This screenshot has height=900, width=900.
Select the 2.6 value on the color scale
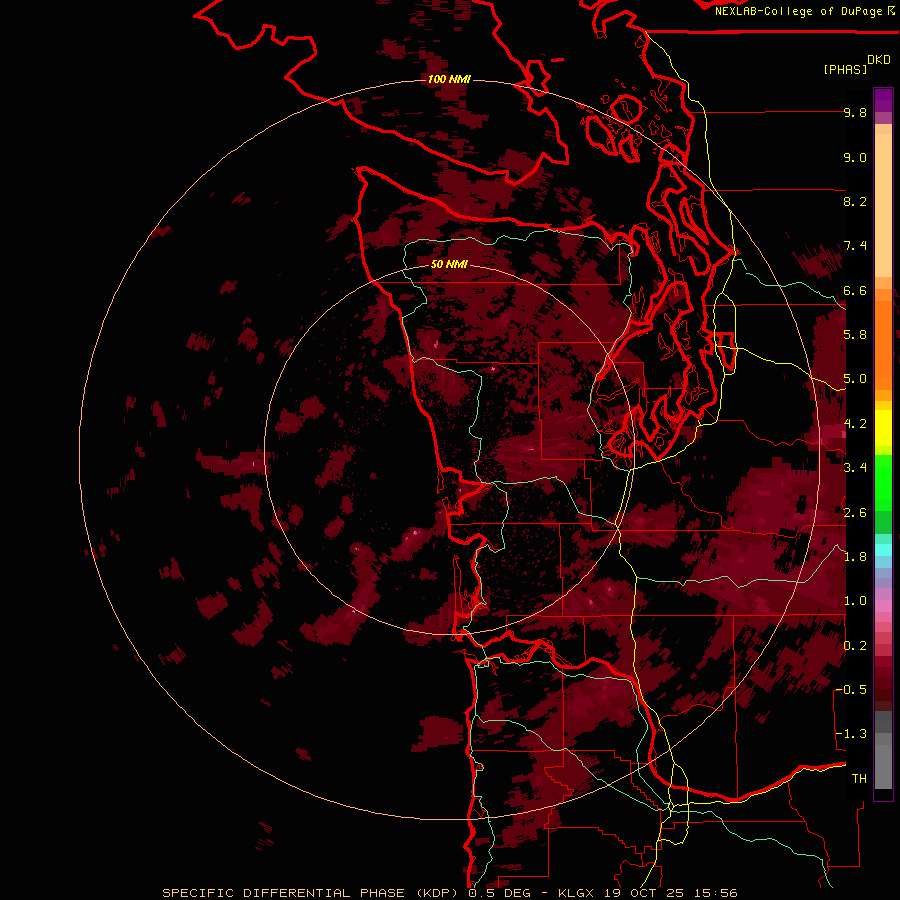[x=855, y=513]
